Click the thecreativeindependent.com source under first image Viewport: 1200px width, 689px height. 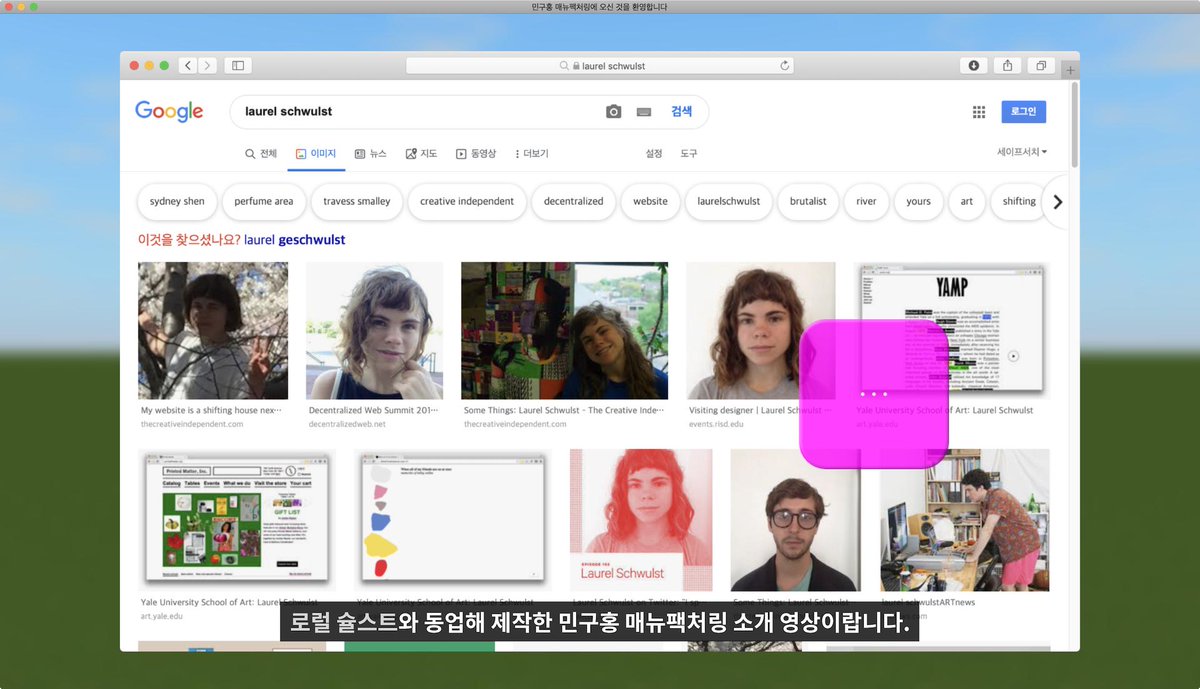coord(192,424)
